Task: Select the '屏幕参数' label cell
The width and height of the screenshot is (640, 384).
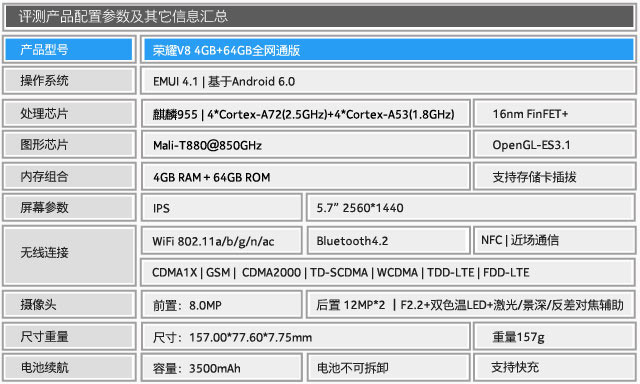Action: [x=69, y=207]
